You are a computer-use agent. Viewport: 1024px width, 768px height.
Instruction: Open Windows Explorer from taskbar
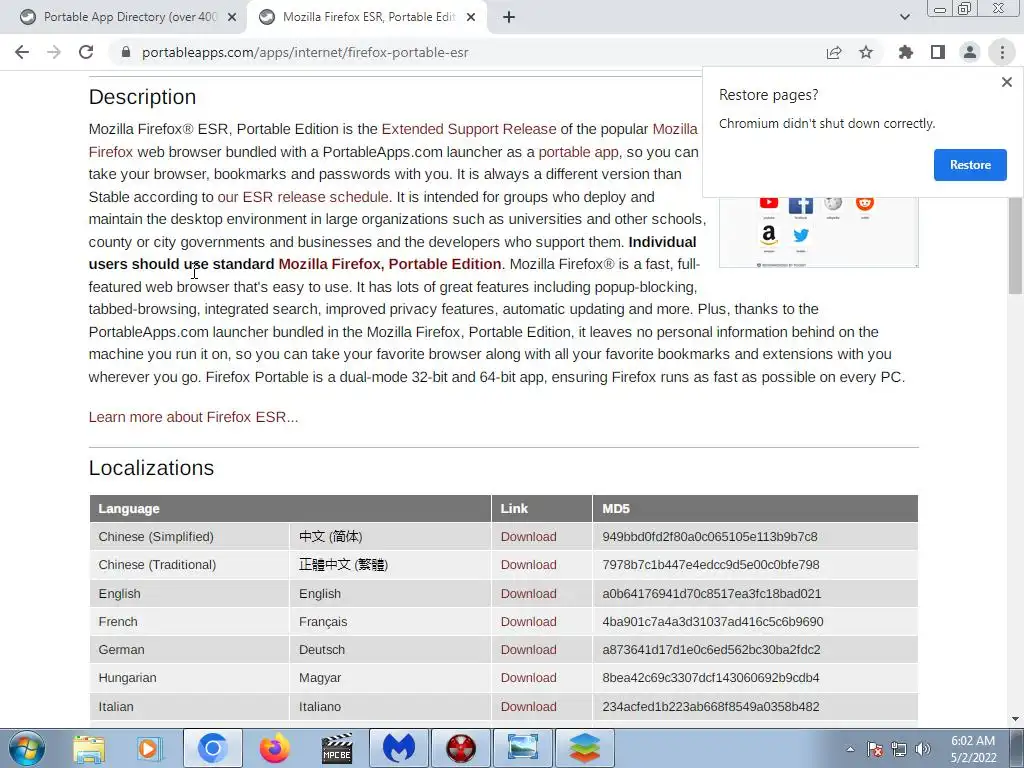[x=89, y=748]
